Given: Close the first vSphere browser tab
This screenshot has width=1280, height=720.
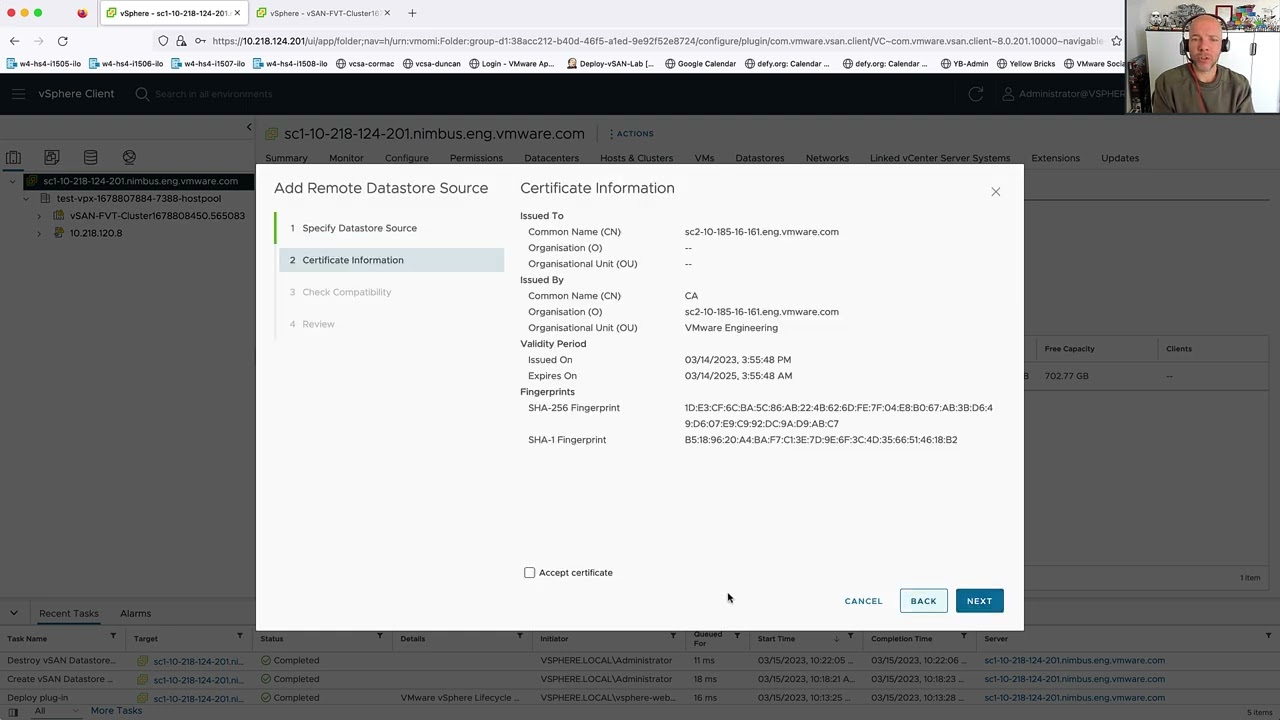Looking at the screenshot, I should pyautogui.click(x=237, y=13).
